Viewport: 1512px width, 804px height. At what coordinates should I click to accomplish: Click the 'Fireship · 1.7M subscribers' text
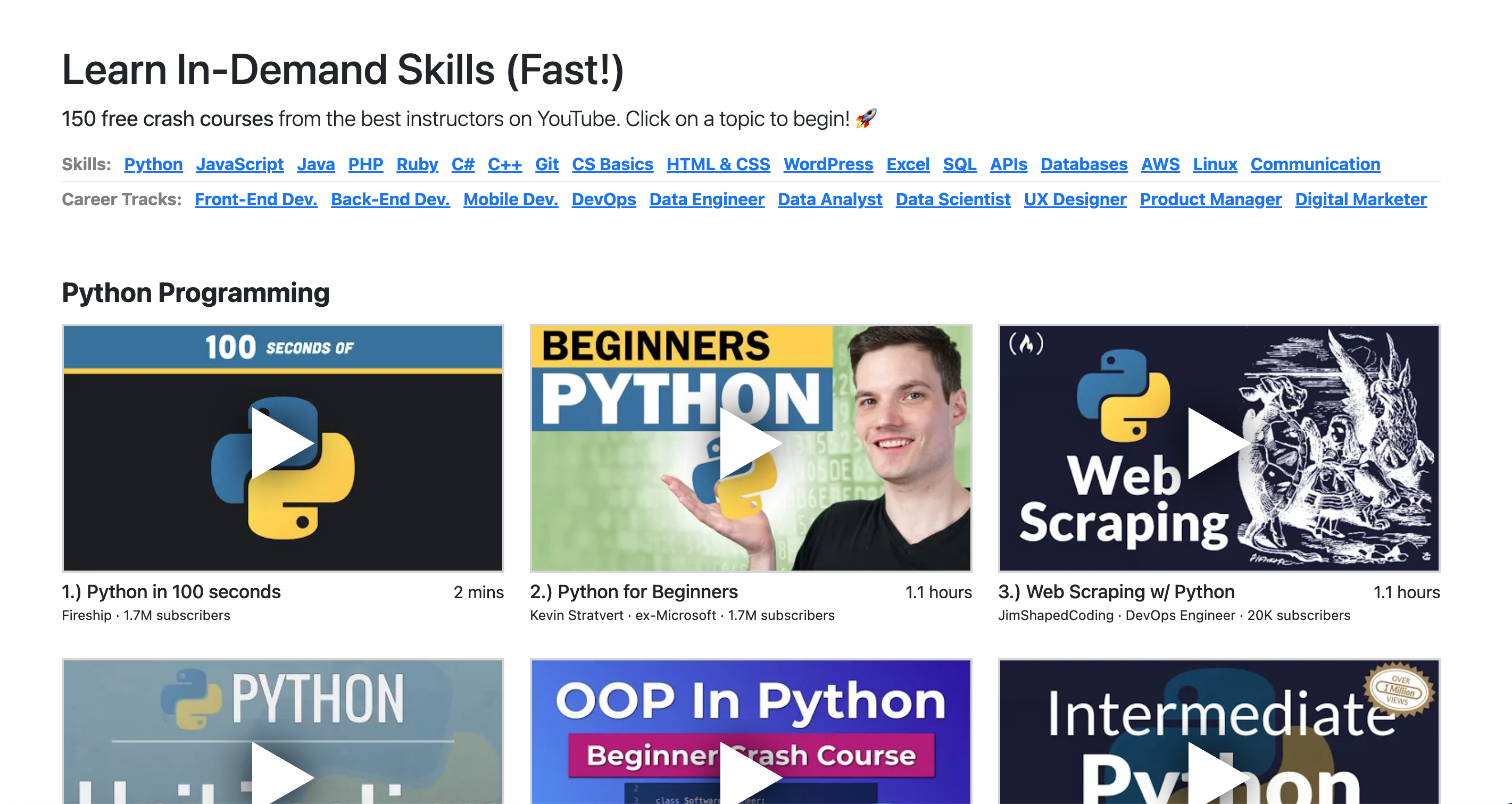pos(146,615)
